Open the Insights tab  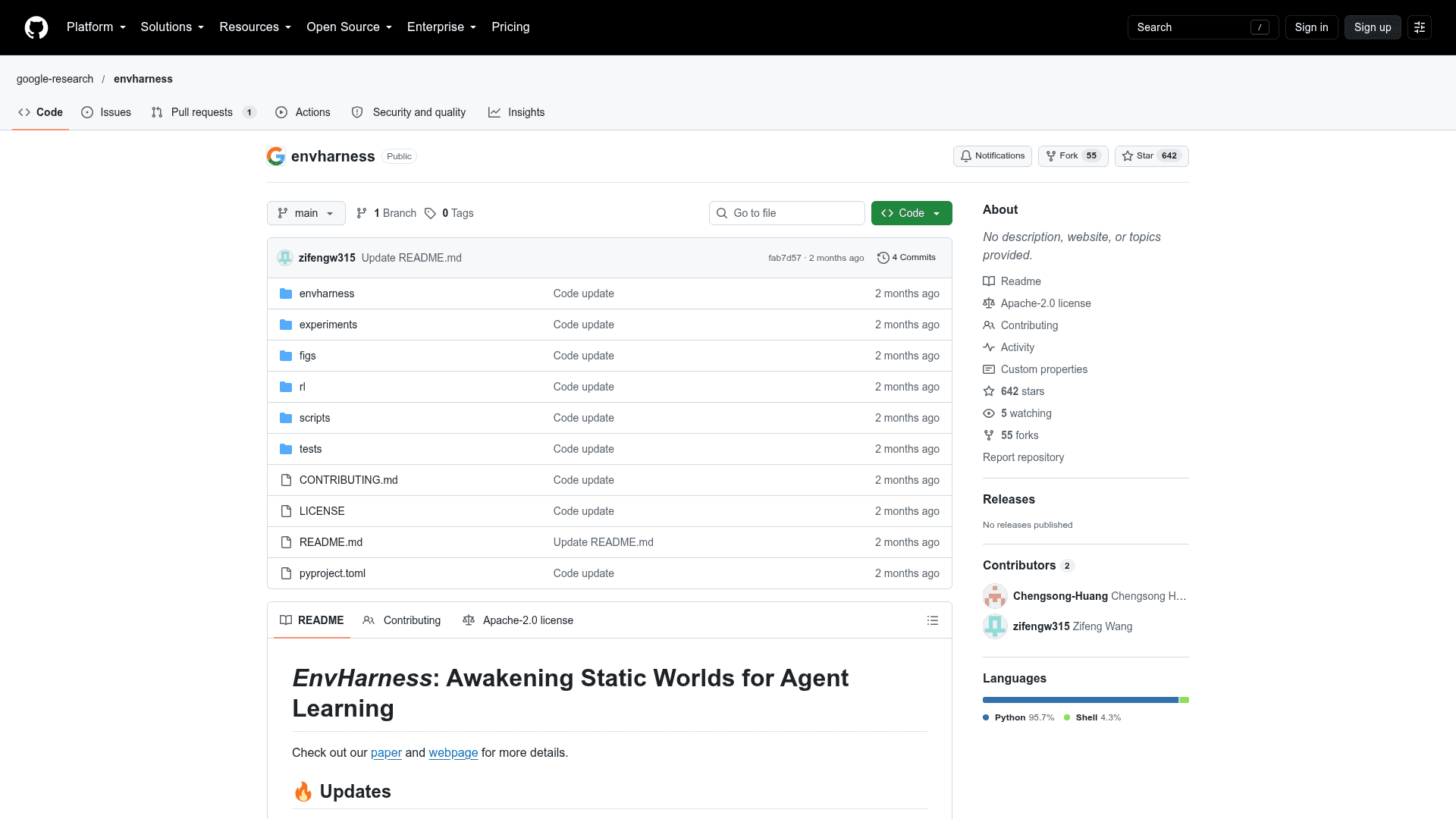pos(516,112)
